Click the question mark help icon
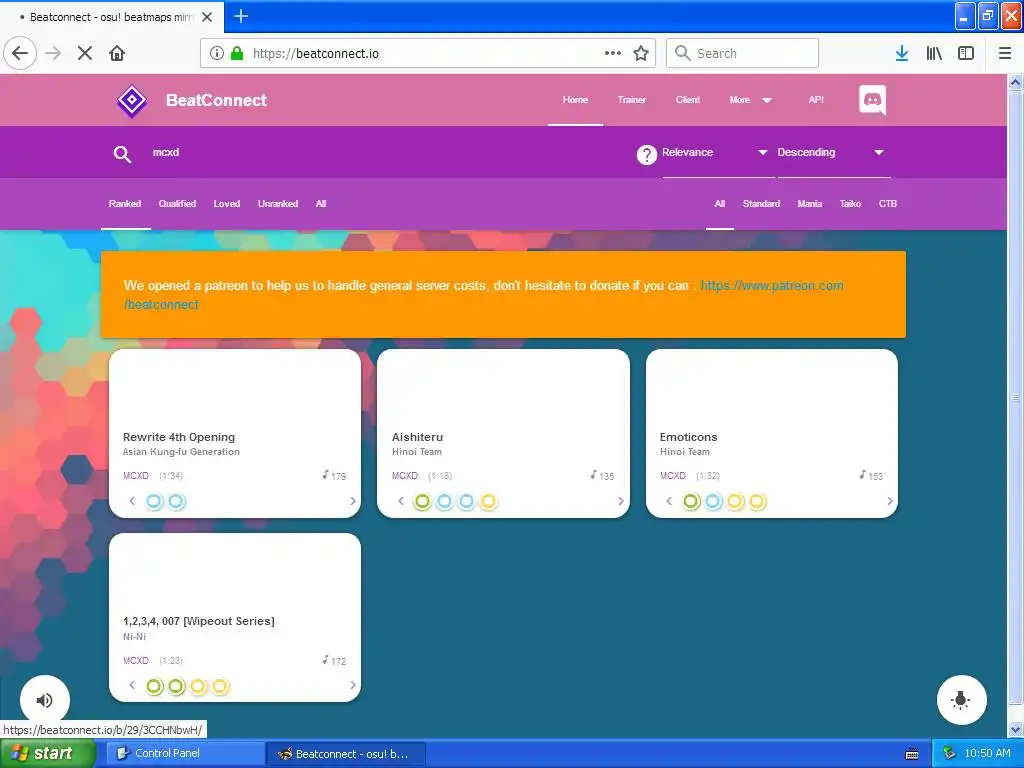The image size is (1024, 768). (647, 155)
